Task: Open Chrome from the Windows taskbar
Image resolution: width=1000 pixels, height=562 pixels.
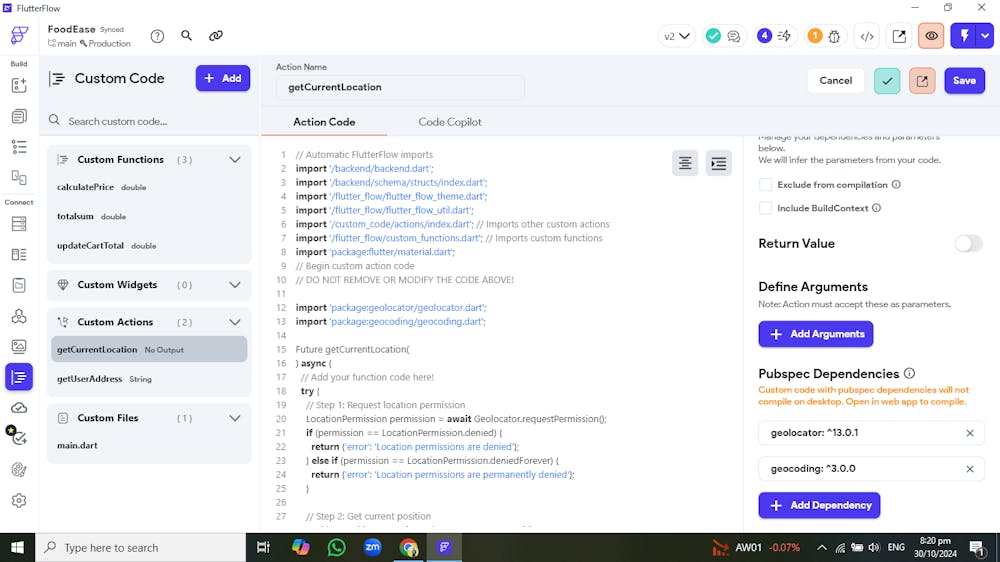Action: tap(408, 547)
